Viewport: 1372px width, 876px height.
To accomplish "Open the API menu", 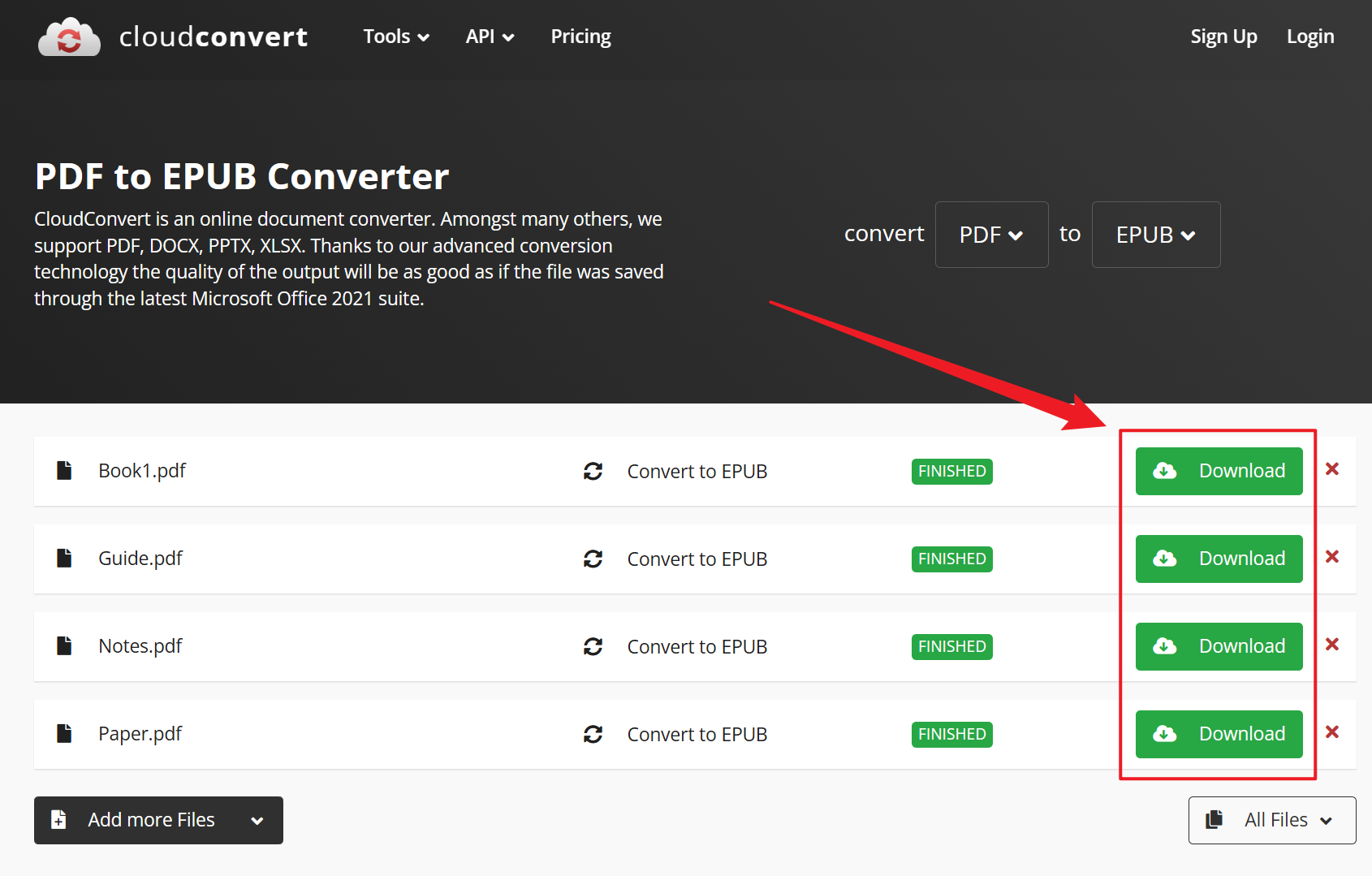I will [490, 37].
